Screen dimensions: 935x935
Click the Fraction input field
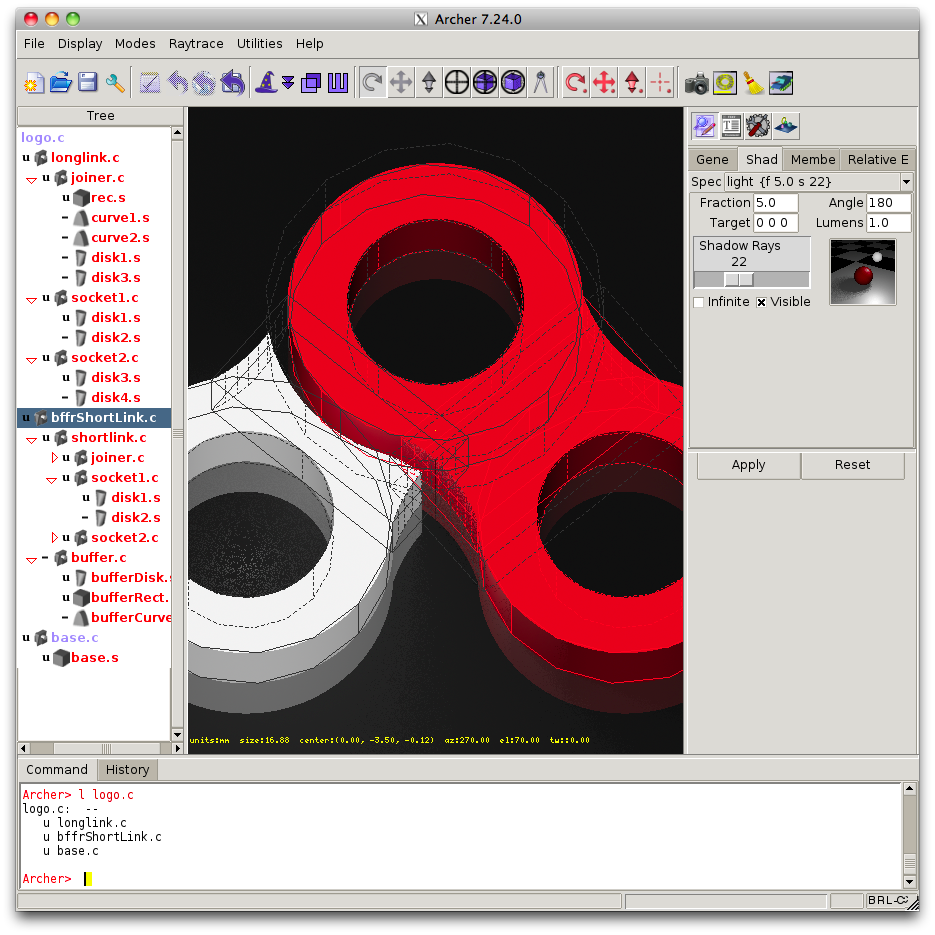pyautogui.click(x=776, y=203)
